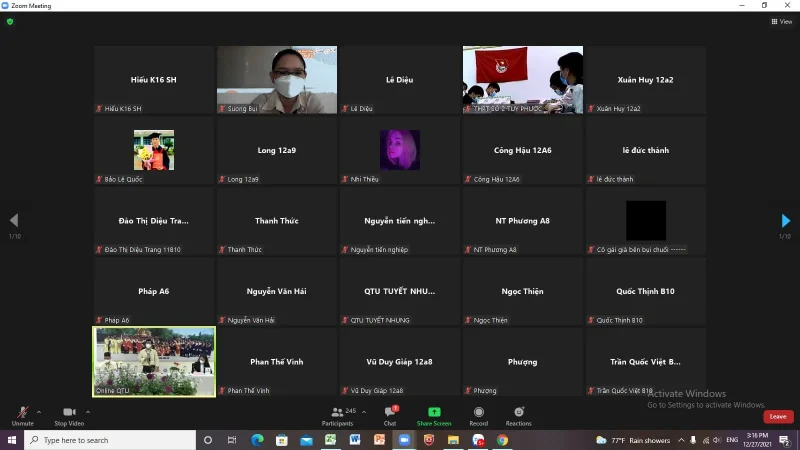Start Share Screen

[x=434, y=416]
